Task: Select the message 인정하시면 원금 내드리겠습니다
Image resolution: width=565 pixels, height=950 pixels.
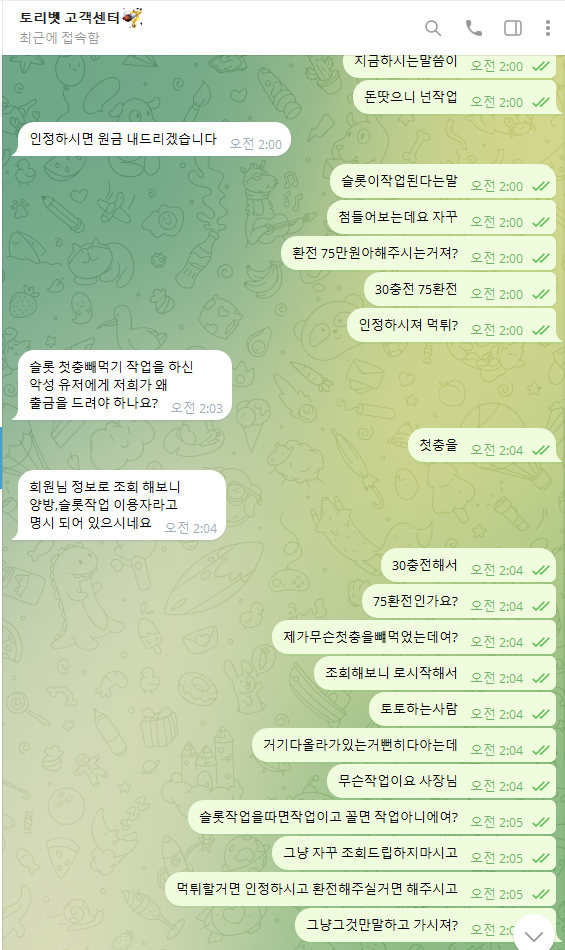Action: (151, 139)
